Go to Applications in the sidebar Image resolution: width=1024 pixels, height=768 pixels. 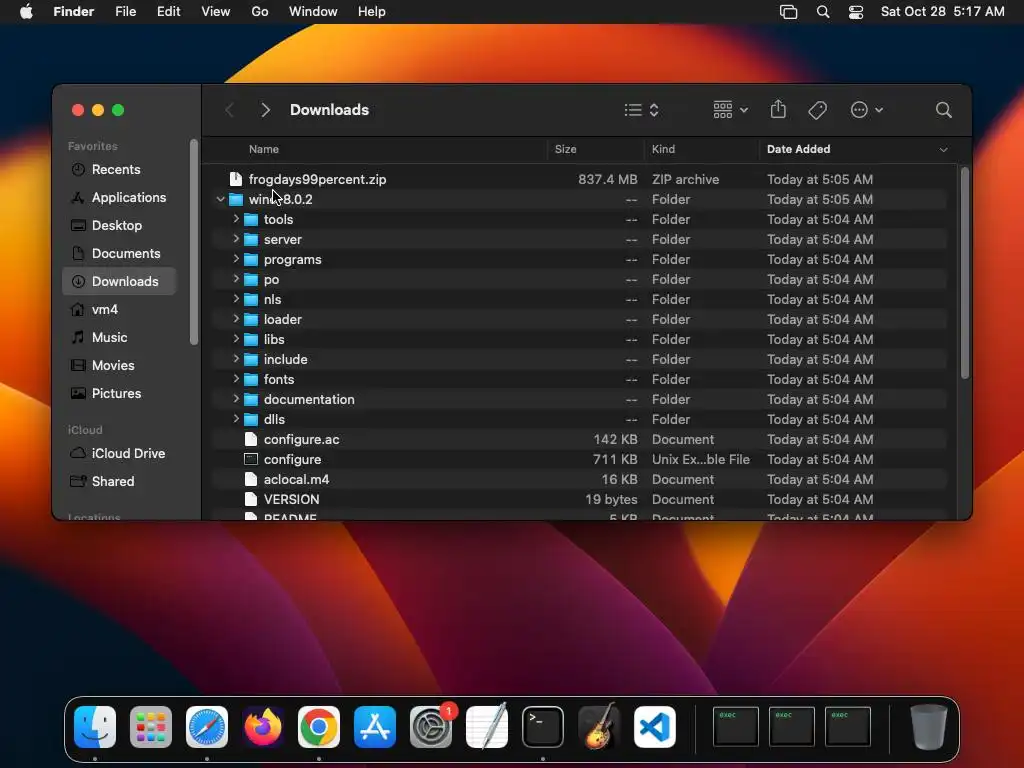119,197
